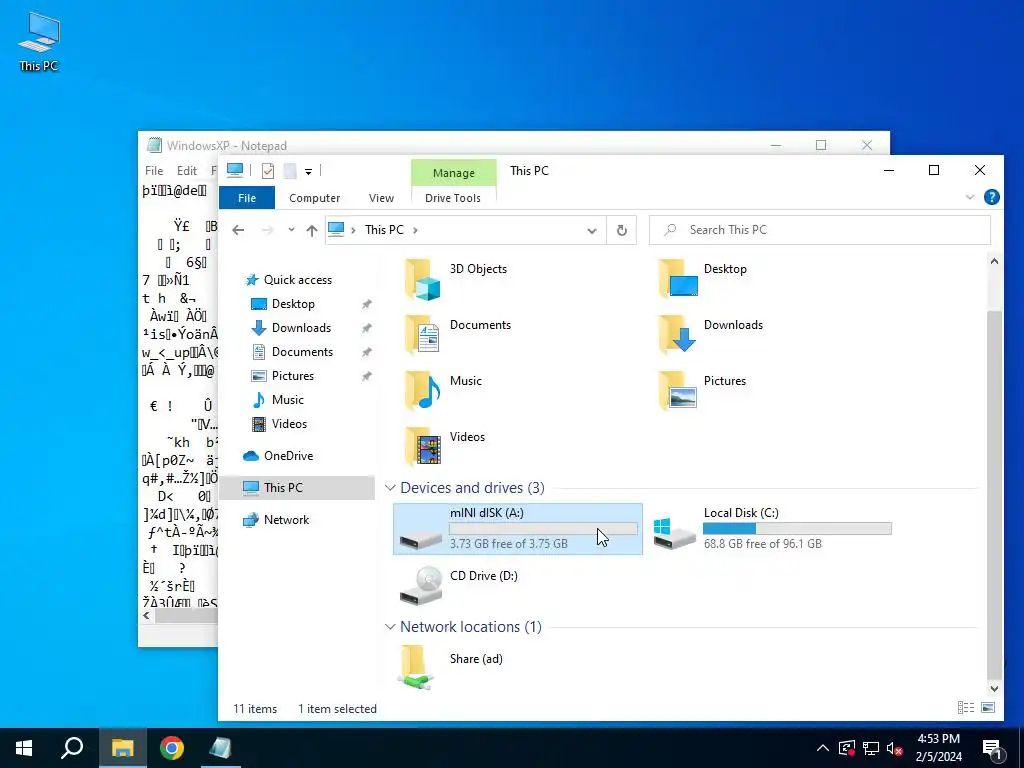Click the Notepad horizontal scroll left arrow
This screenshot has height=768, width=1024.
click(146, 616)
